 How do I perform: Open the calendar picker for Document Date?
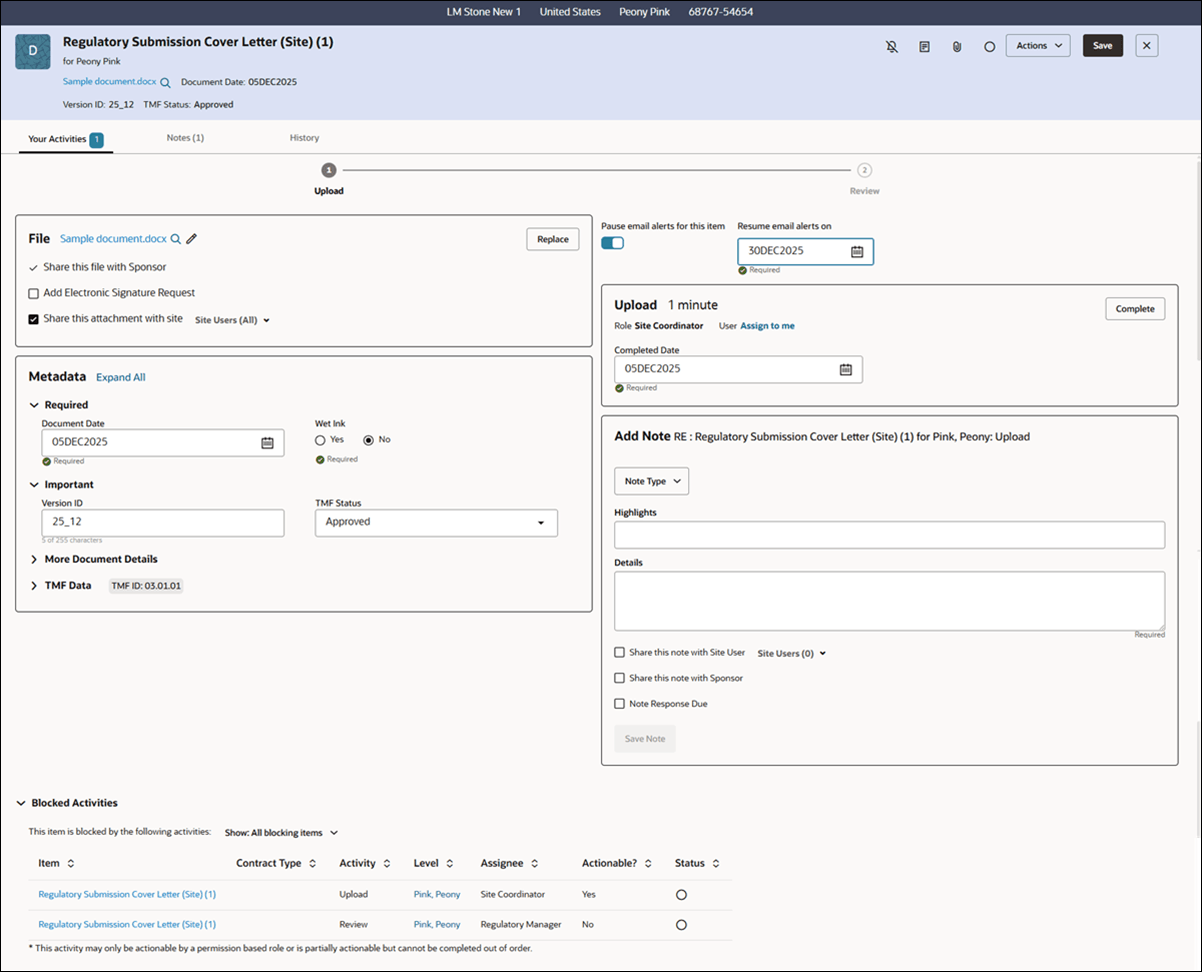267,442
